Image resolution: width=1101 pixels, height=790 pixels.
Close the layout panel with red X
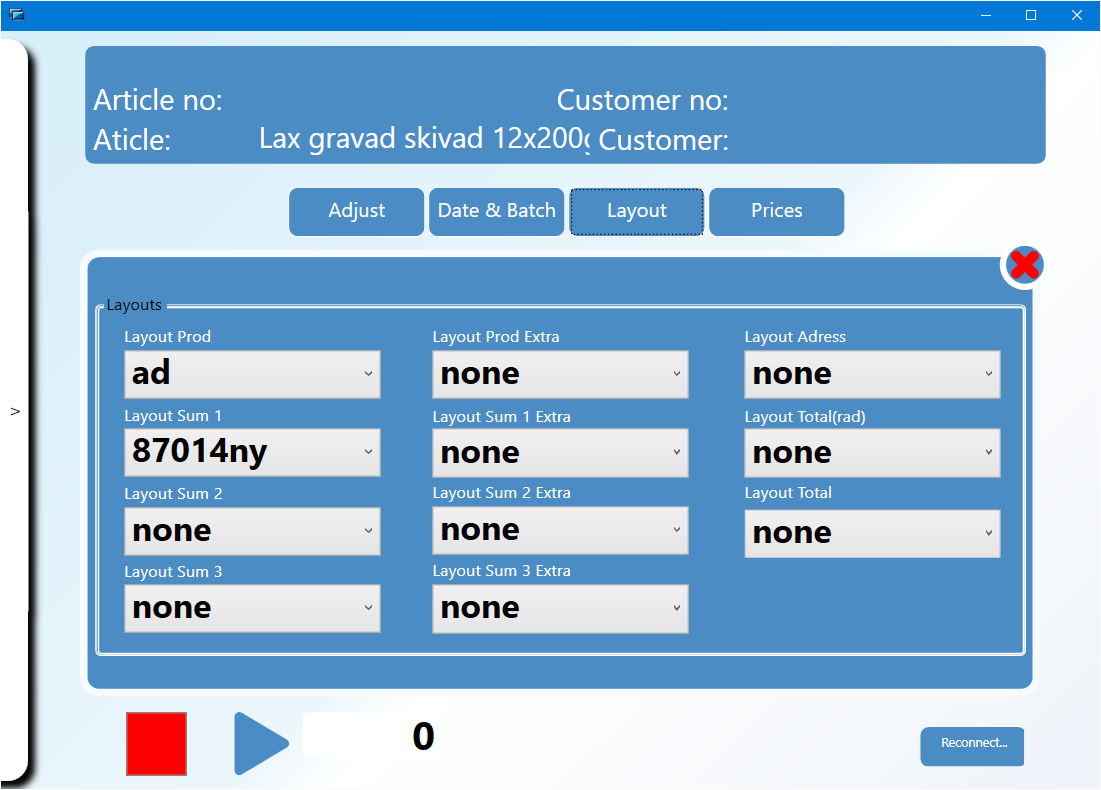(x=1024, y=265)
